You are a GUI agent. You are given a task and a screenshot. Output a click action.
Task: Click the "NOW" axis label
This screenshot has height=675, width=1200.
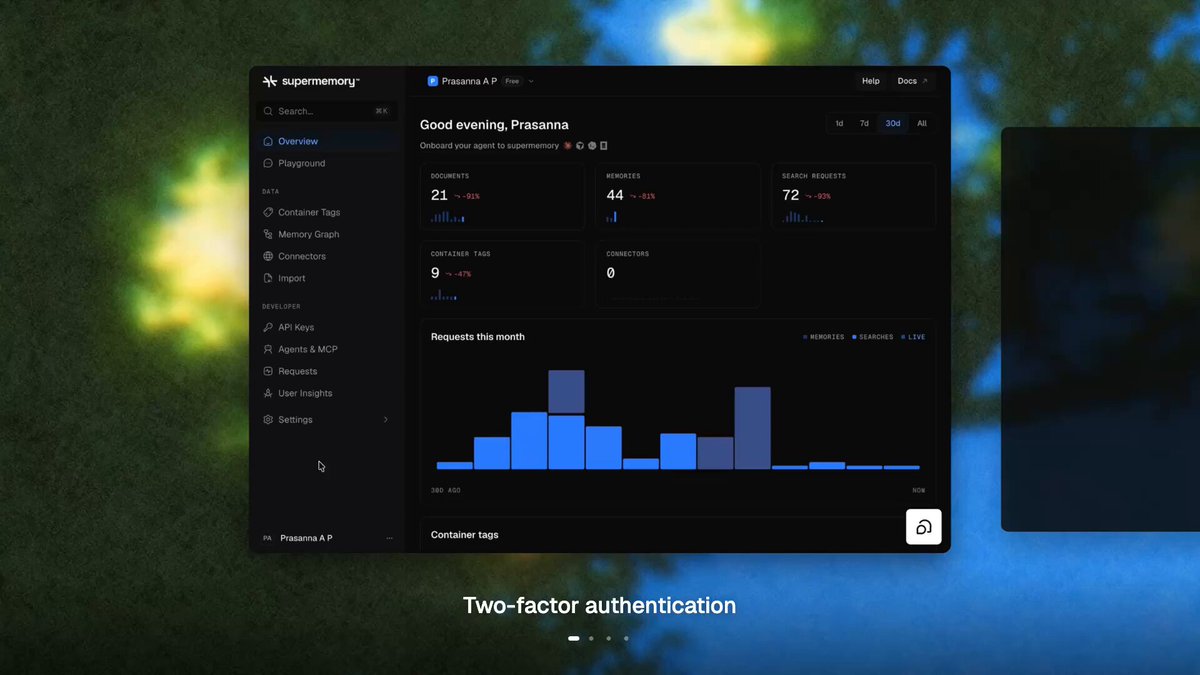click(919, 491)
